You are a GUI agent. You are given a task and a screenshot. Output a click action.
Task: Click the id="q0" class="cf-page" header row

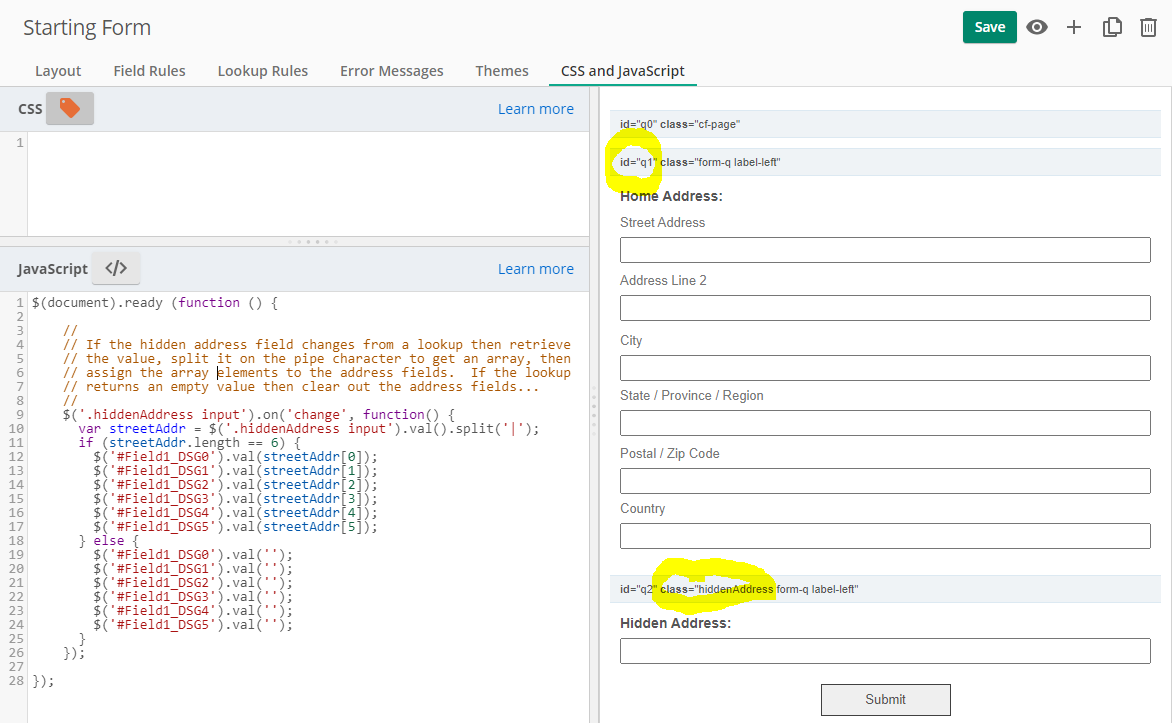(x=885, y=124)
